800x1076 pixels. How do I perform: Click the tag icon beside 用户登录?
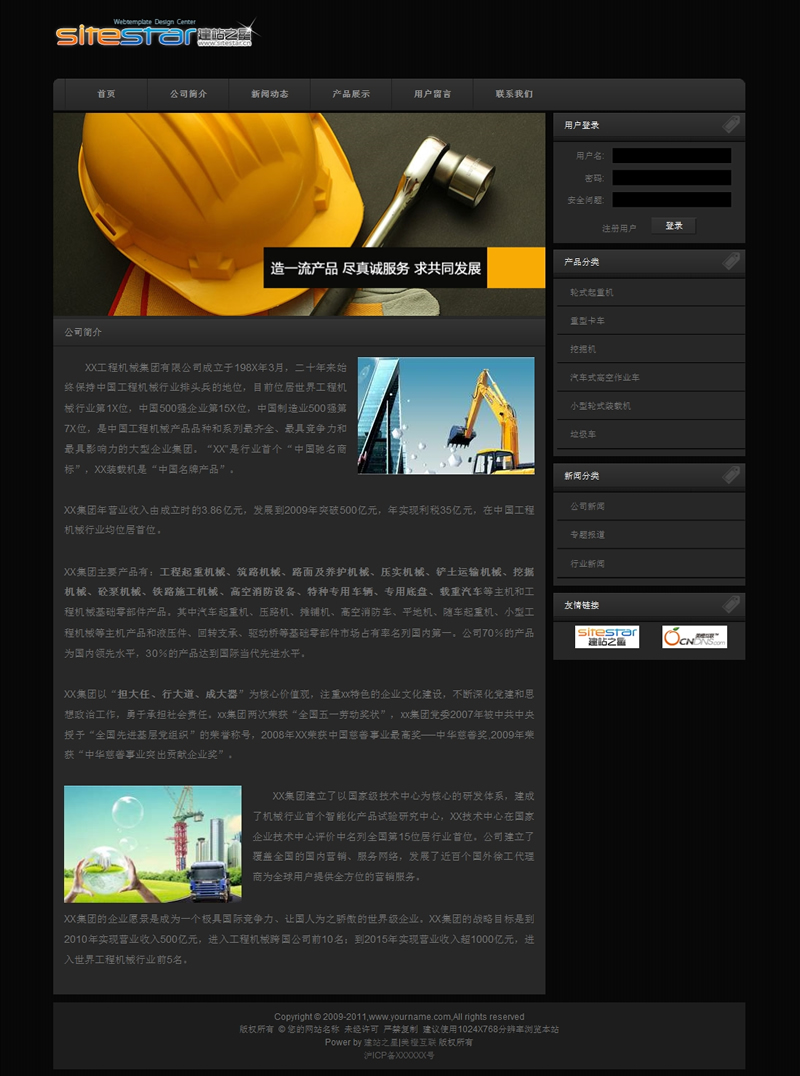pyautogui.click(x=731, y=125)
